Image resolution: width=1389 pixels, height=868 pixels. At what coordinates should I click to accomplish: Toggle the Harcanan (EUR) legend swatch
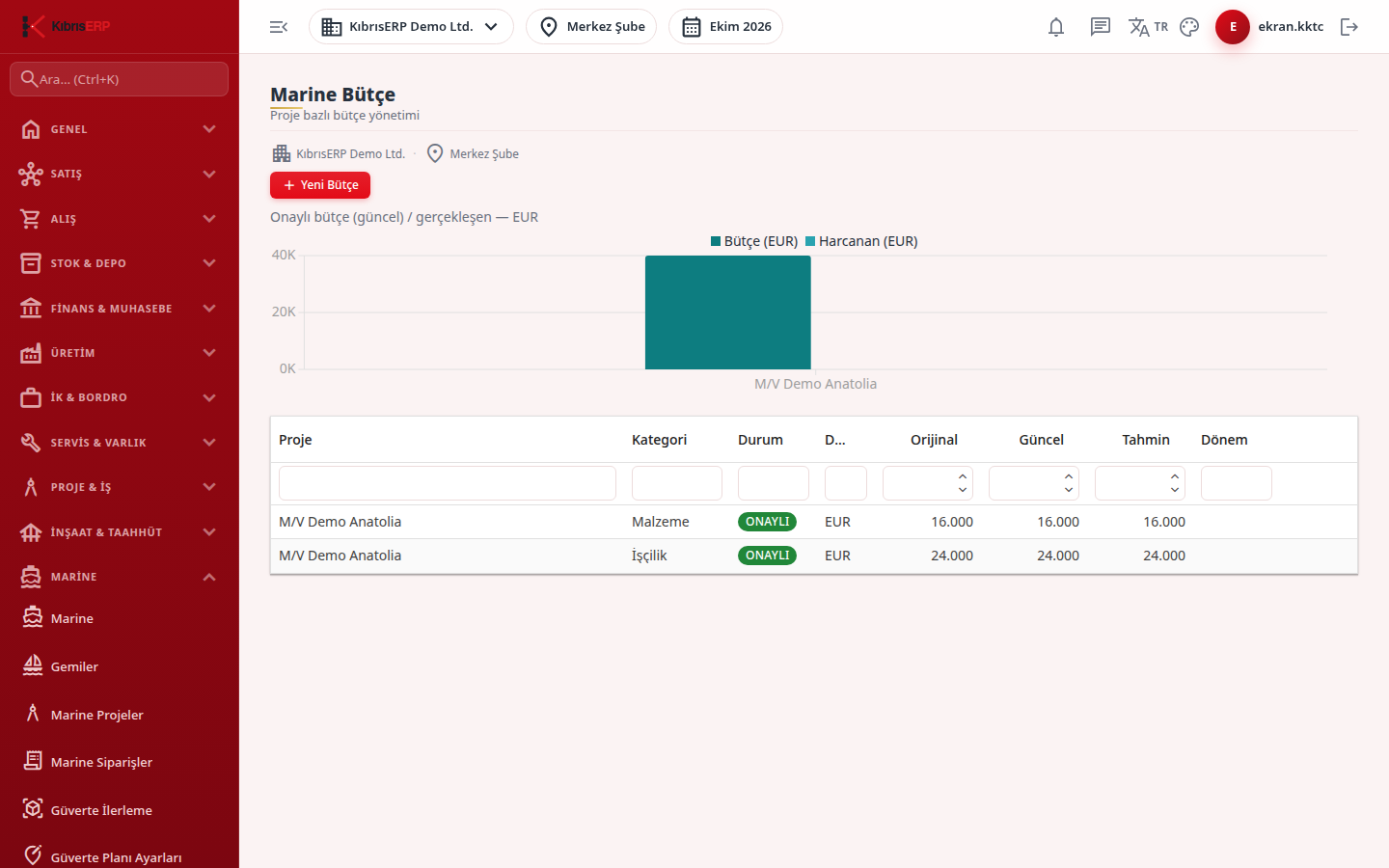tap(810, 241)
